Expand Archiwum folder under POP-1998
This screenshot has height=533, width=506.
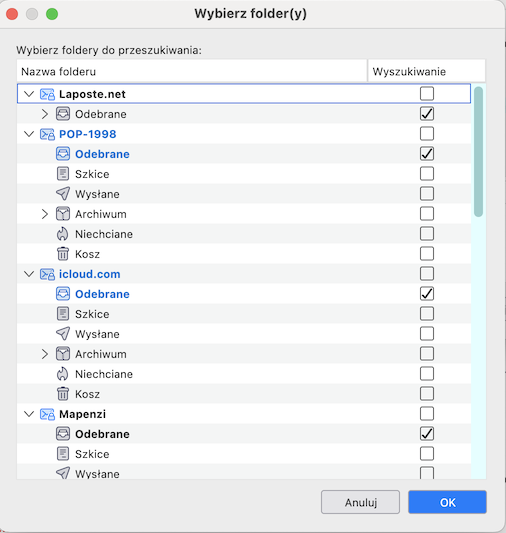45,214
